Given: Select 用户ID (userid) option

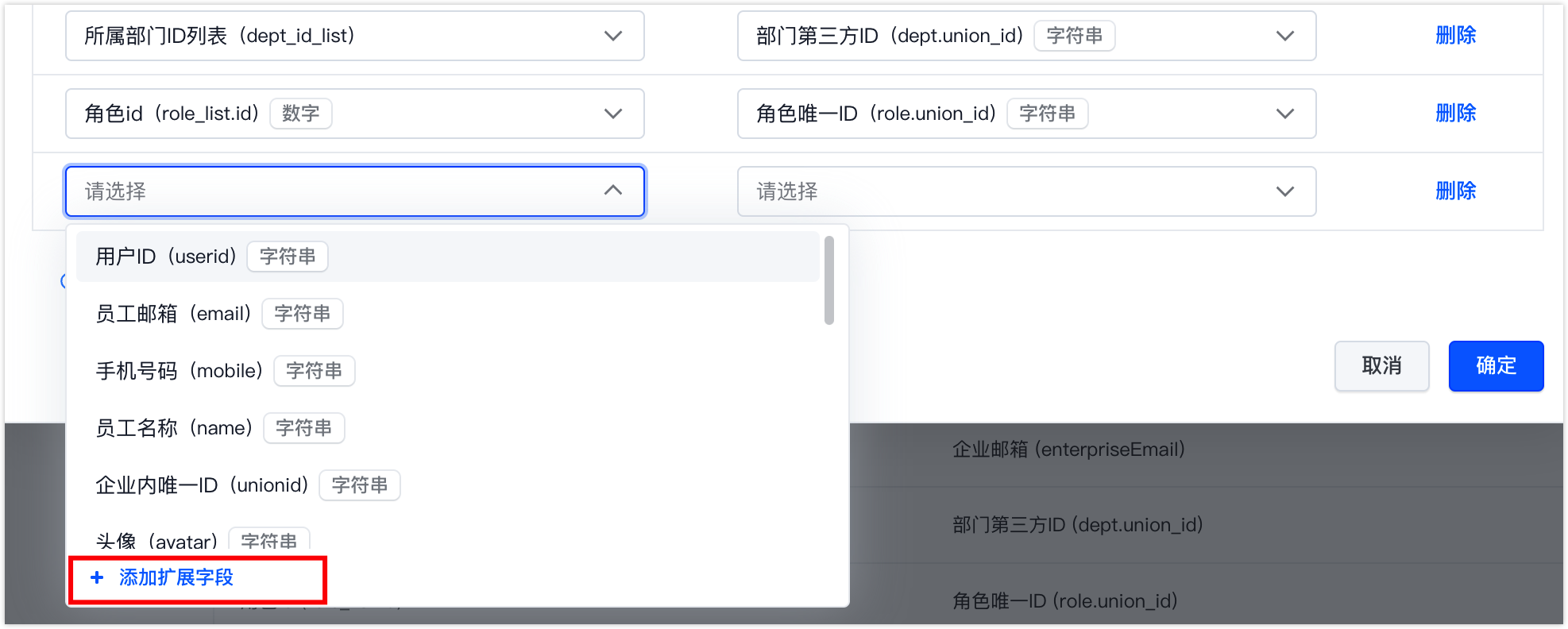Looking at the screenshot, I should point(448,257).
